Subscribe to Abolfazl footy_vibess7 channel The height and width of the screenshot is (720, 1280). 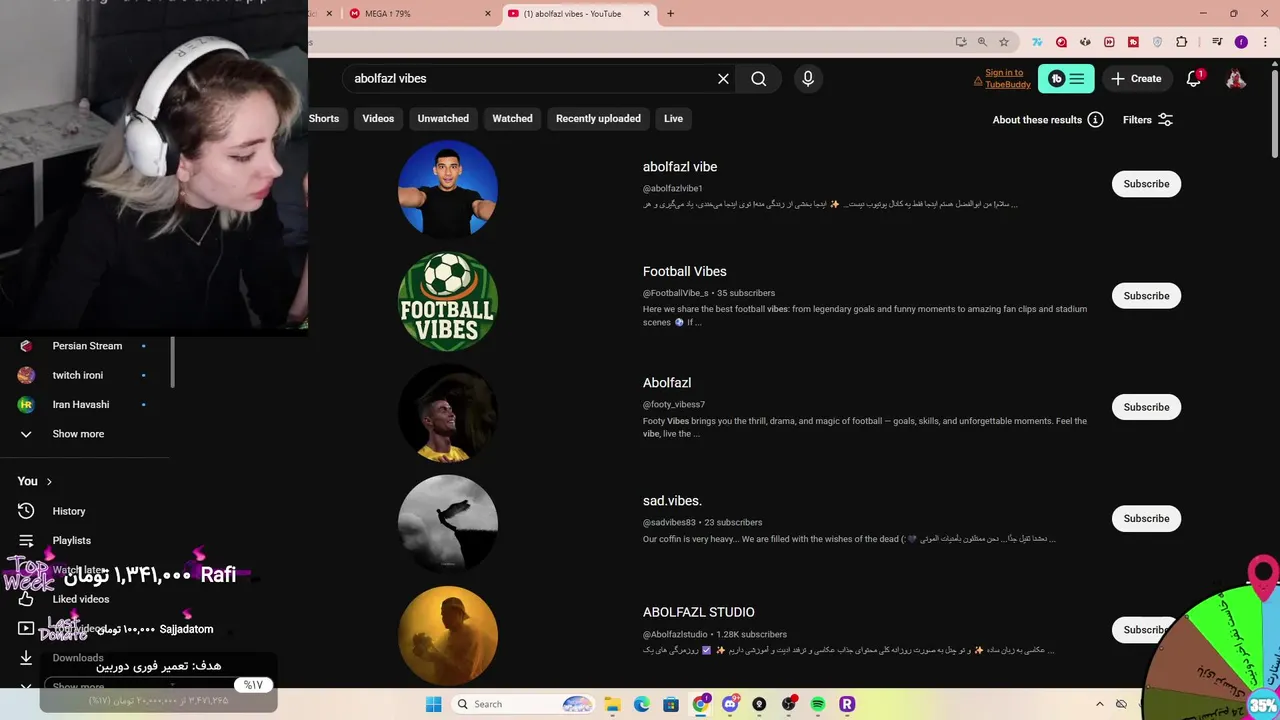tap(1146, 407)
